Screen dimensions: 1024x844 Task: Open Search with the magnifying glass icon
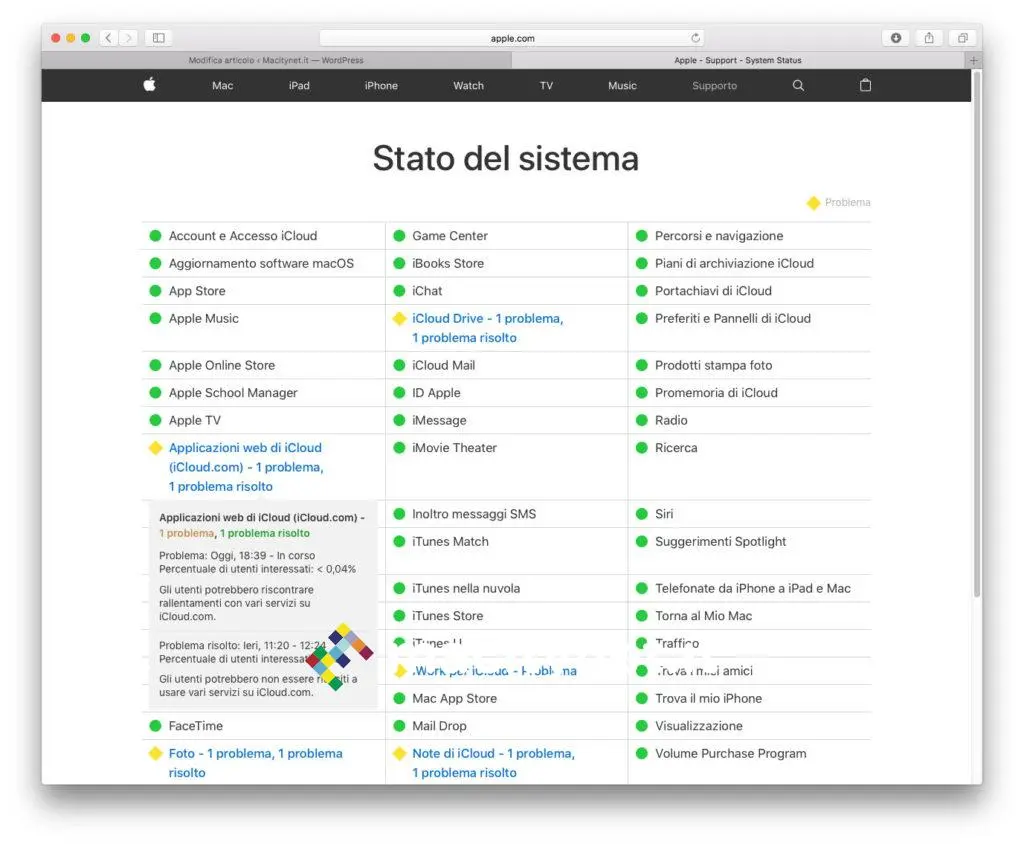click(x=797, y=86)
